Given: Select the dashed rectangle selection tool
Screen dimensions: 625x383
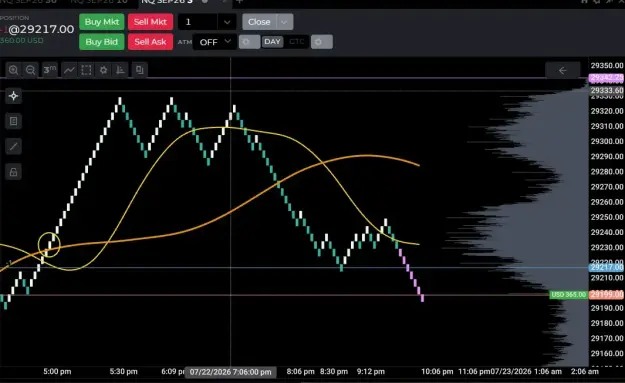Looking at the screenshot, I should tap(86, 70).
